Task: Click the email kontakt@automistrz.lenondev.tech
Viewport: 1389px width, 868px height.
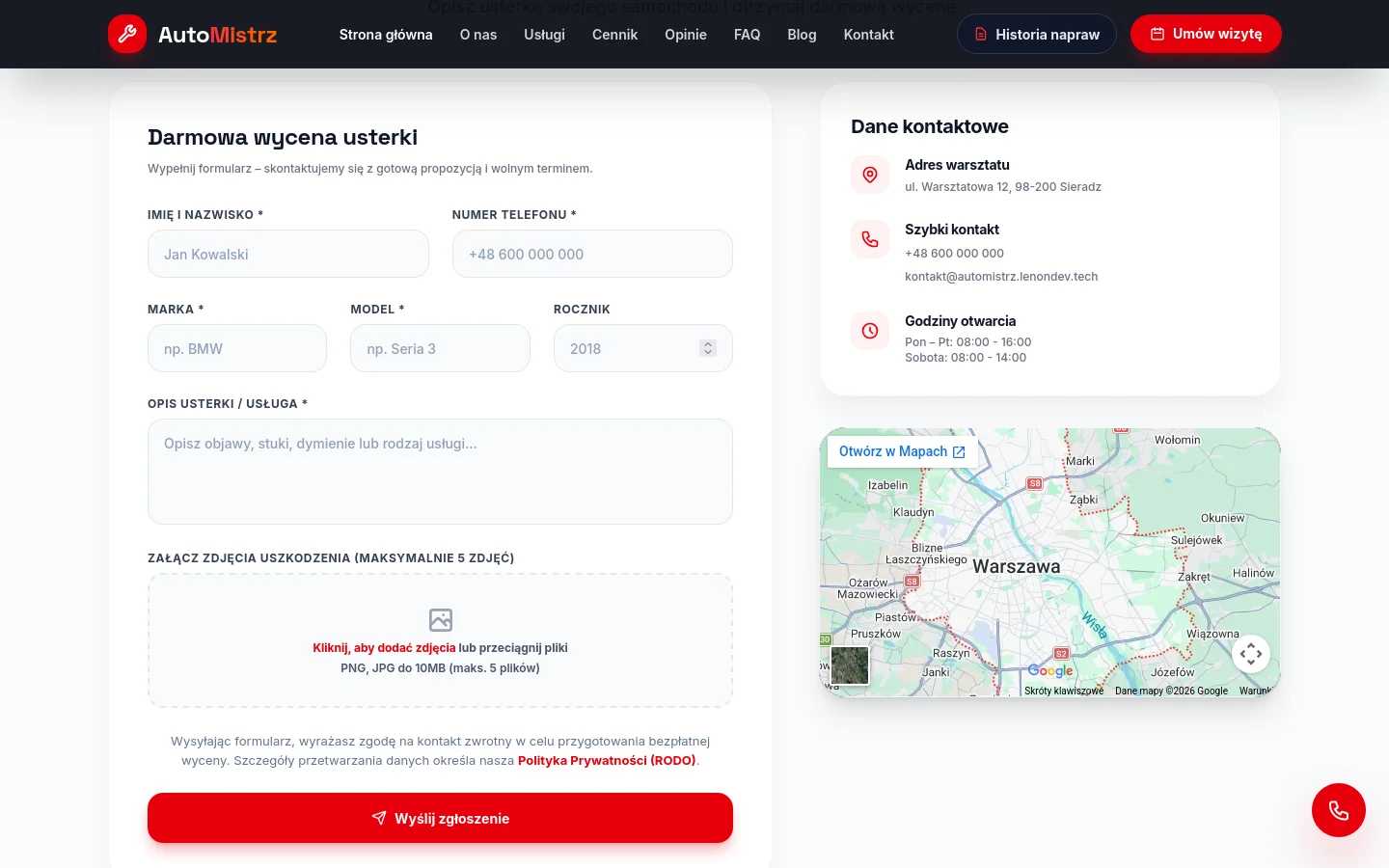Action: (1001, 277)
